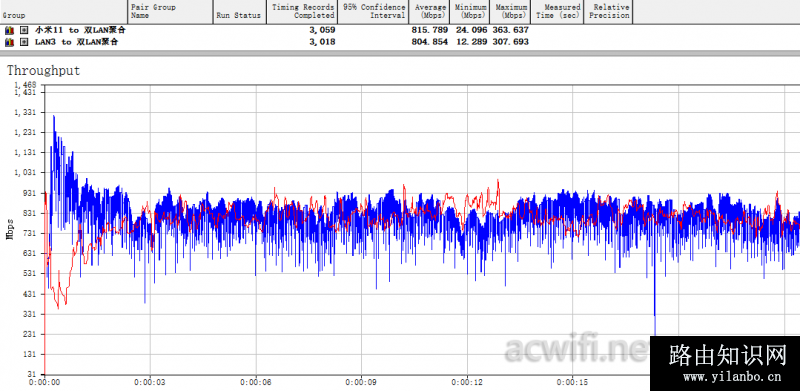Viewport: 800px width, 391px height.
Task: Select the minimum value 24.096
Action: coord(471,30)
